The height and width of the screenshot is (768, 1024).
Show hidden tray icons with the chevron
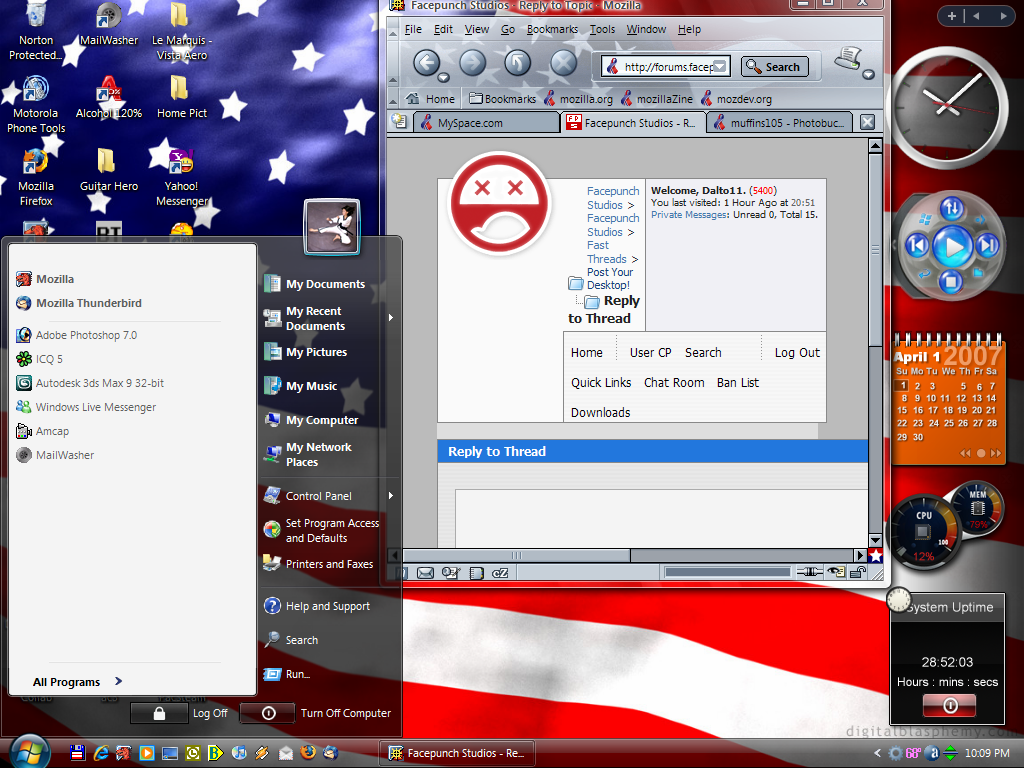tap(877, 753)
